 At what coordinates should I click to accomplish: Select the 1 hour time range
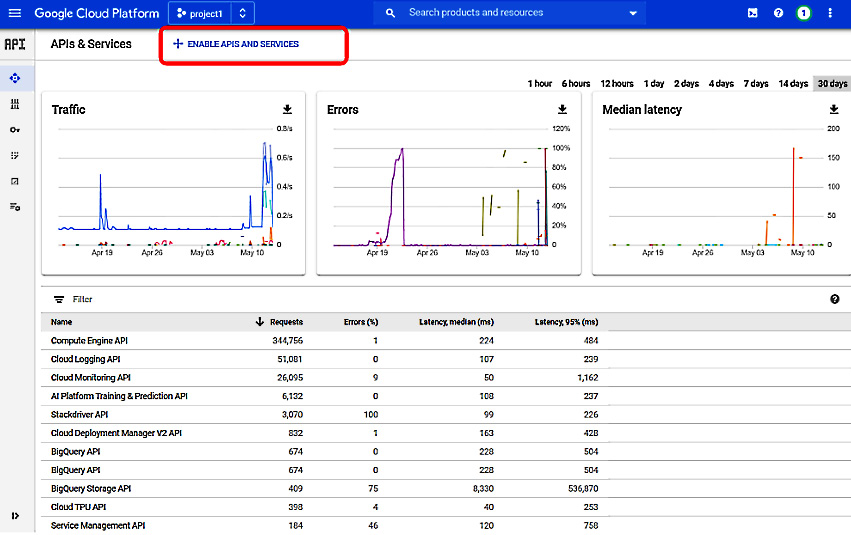(539, 84)
